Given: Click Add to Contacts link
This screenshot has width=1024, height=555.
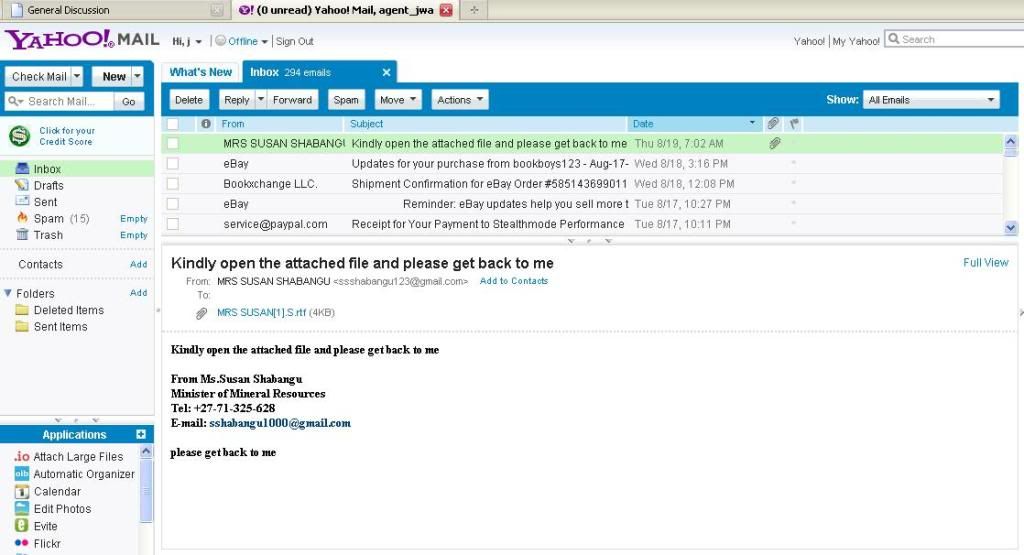Looking at the screenshot, I should coord(514,281).
